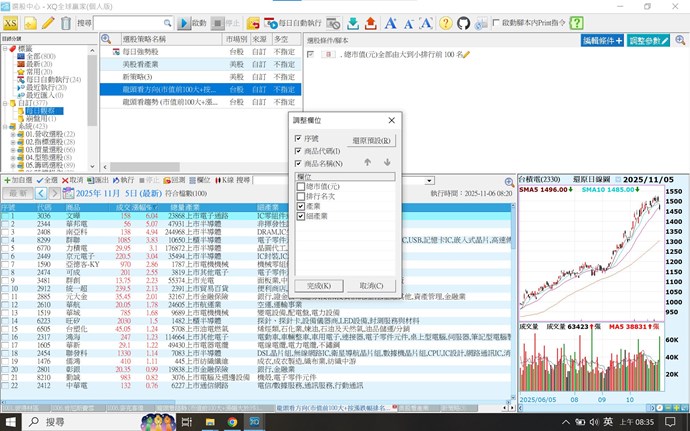This screenshot has height=431, width=690.
Task: Enable the 總市值(元) column checkbox
Action: click(x=302, y=187)
